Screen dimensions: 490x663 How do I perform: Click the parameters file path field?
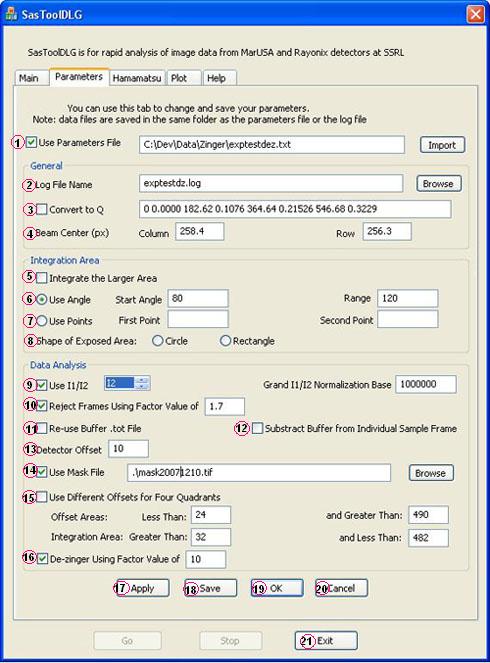271,145
